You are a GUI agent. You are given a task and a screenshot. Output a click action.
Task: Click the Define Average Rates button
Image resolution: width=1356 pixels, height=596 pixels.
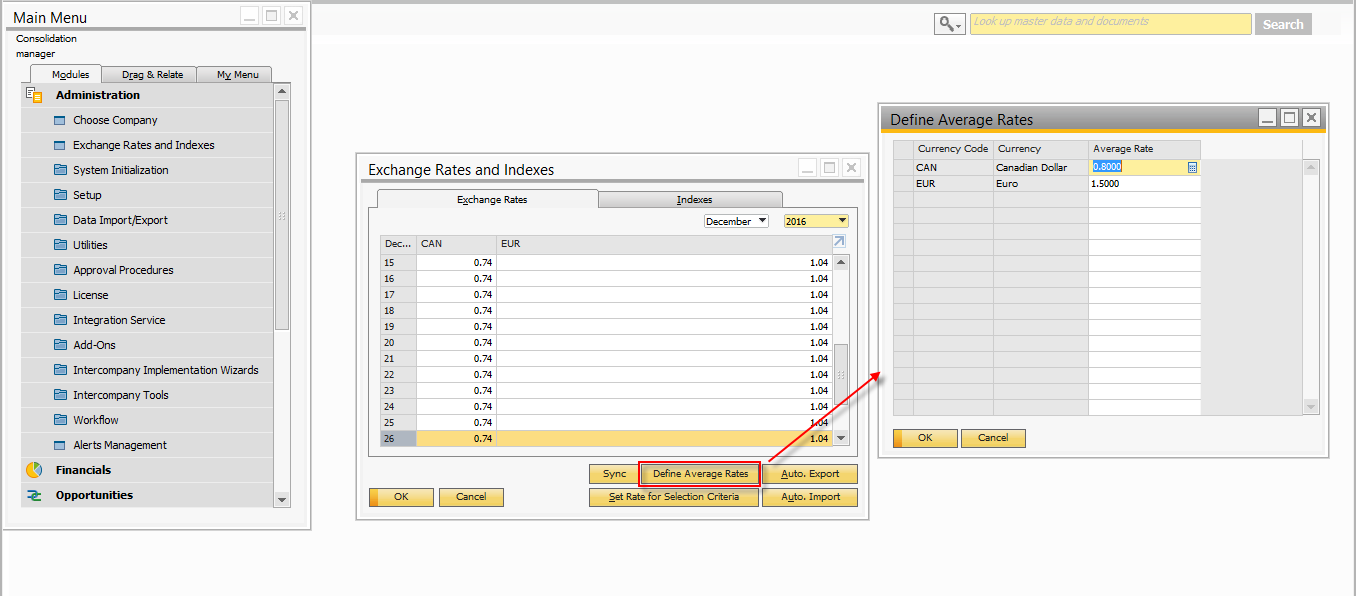[x=700, y=474]
